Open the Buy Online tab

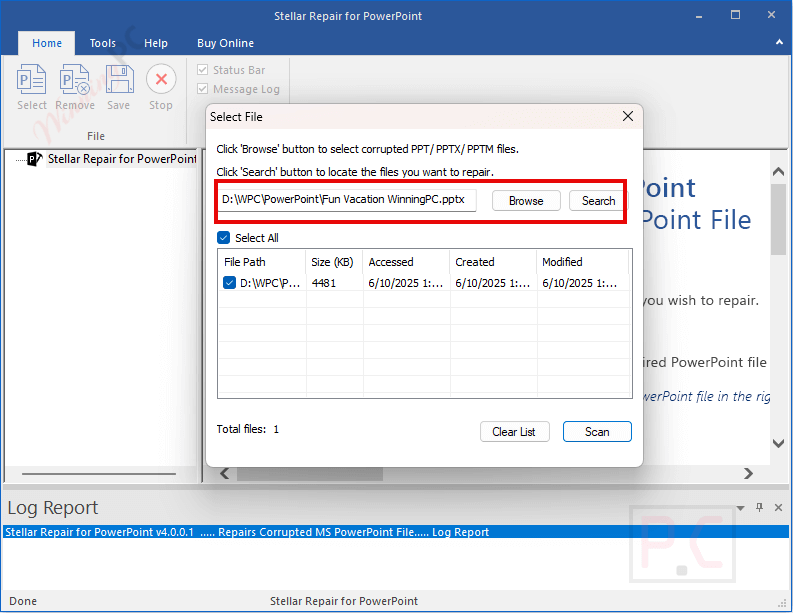226,43
